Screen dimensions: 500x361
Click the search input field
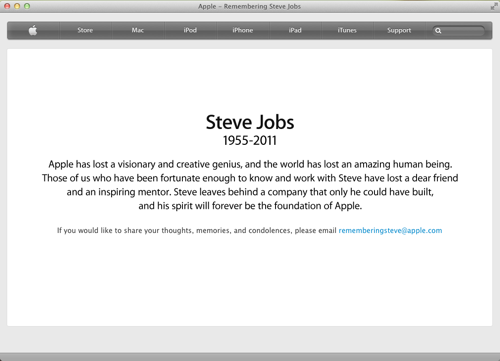[x=458, y=31]
